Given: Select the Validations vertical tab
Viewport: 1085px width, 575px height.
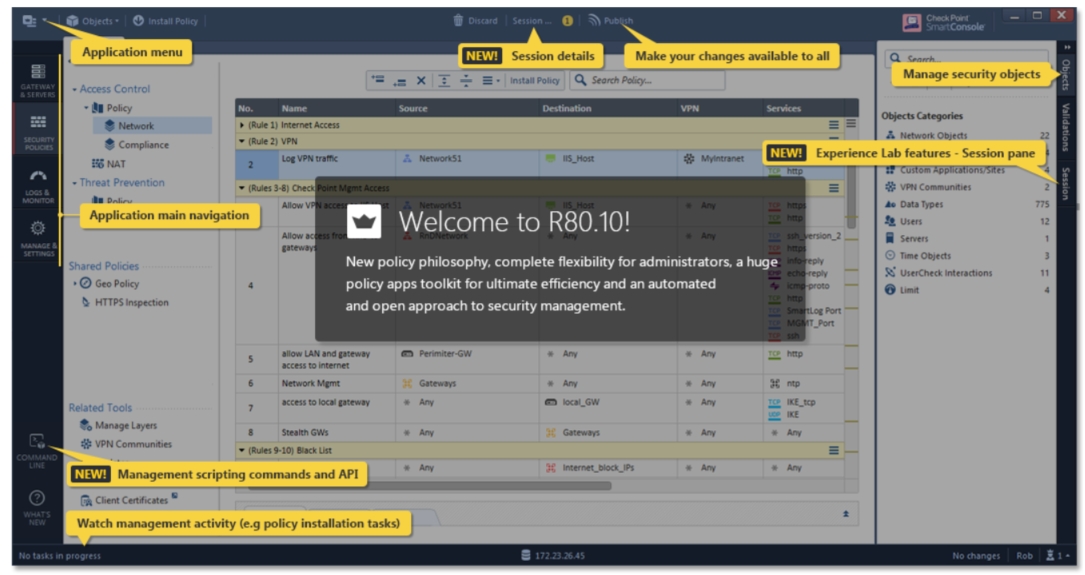Looking at the screenshot, I should click(1066, 126).
